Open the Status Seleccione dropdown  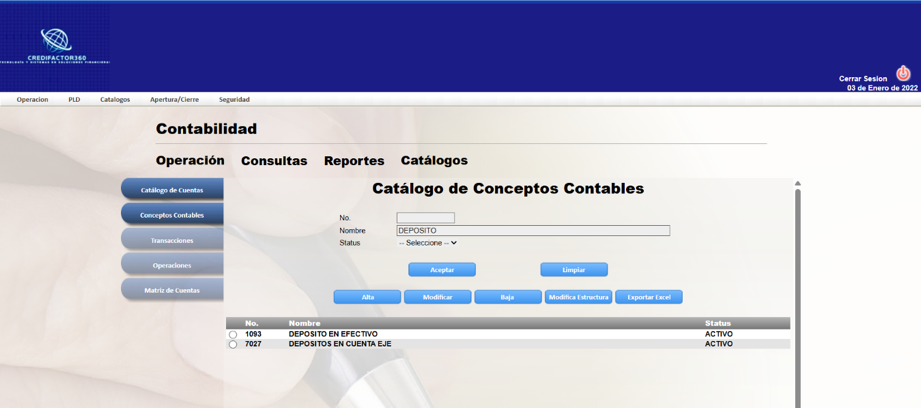(x=428, y=243)
